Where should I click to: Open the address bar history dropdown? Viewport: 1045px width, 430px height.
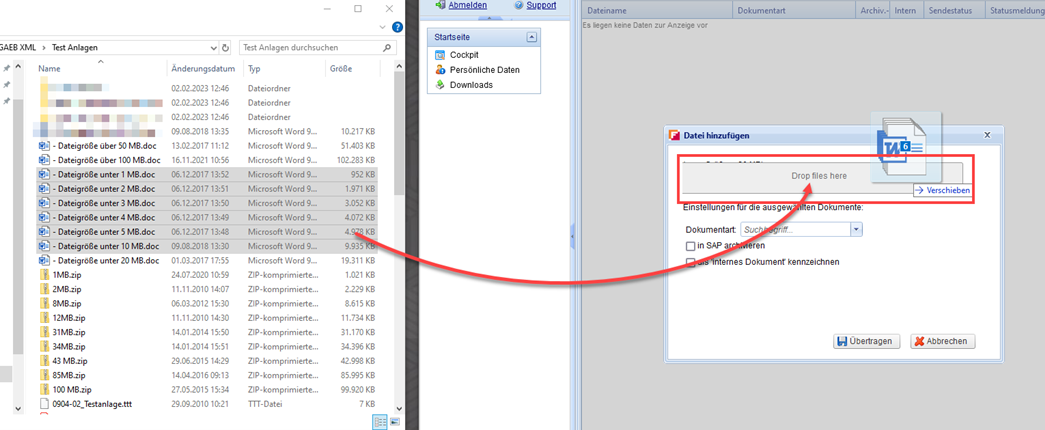pos(213,47)
